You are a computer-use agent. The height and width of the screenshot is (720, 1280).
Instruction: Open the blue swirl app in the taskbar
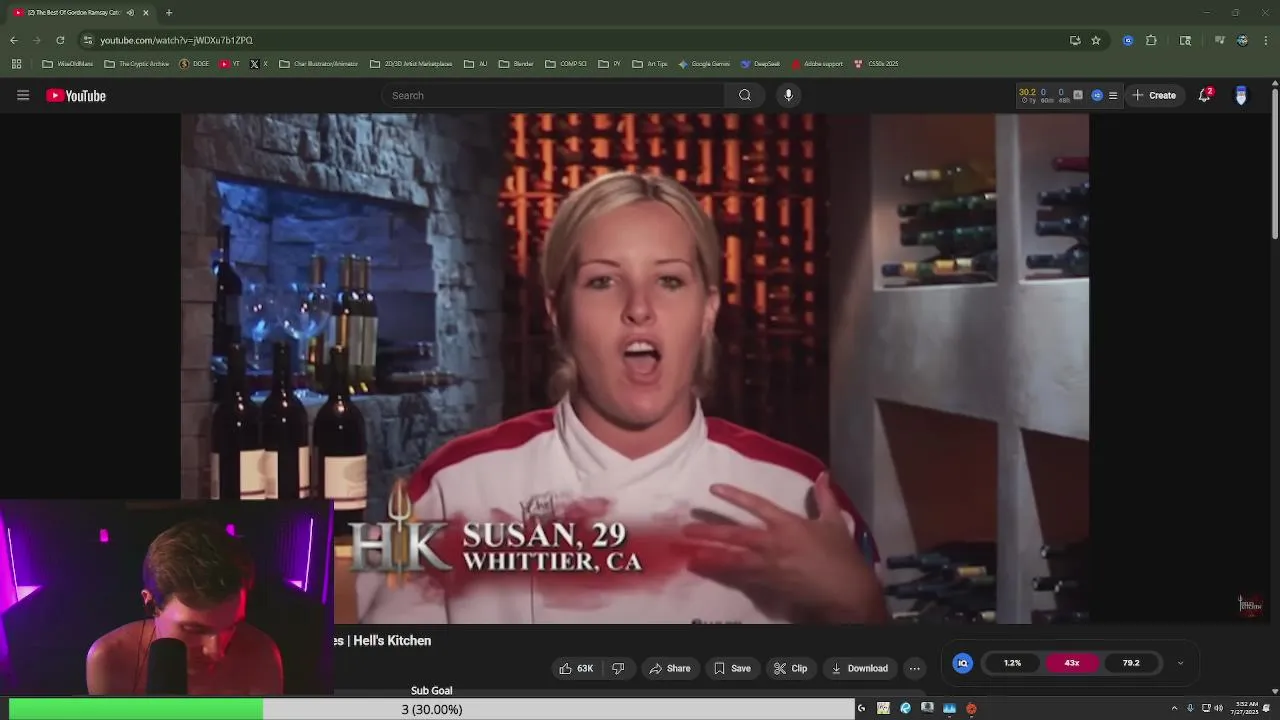[905, 708]
